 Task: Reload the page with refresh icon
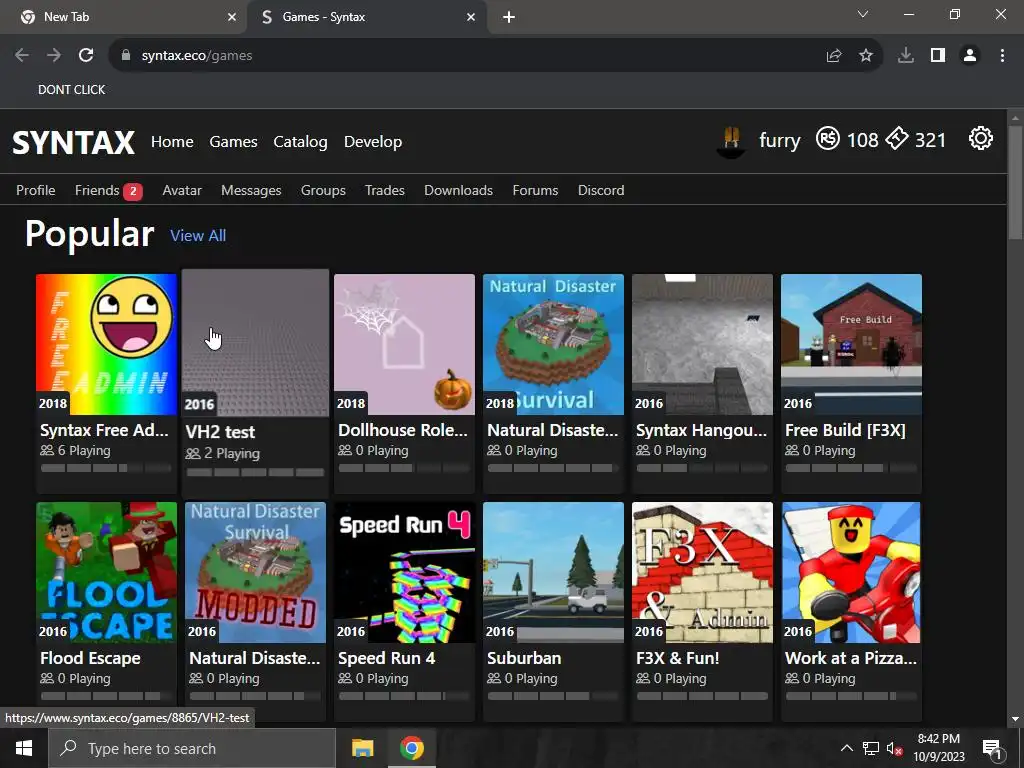pos(86,56)
